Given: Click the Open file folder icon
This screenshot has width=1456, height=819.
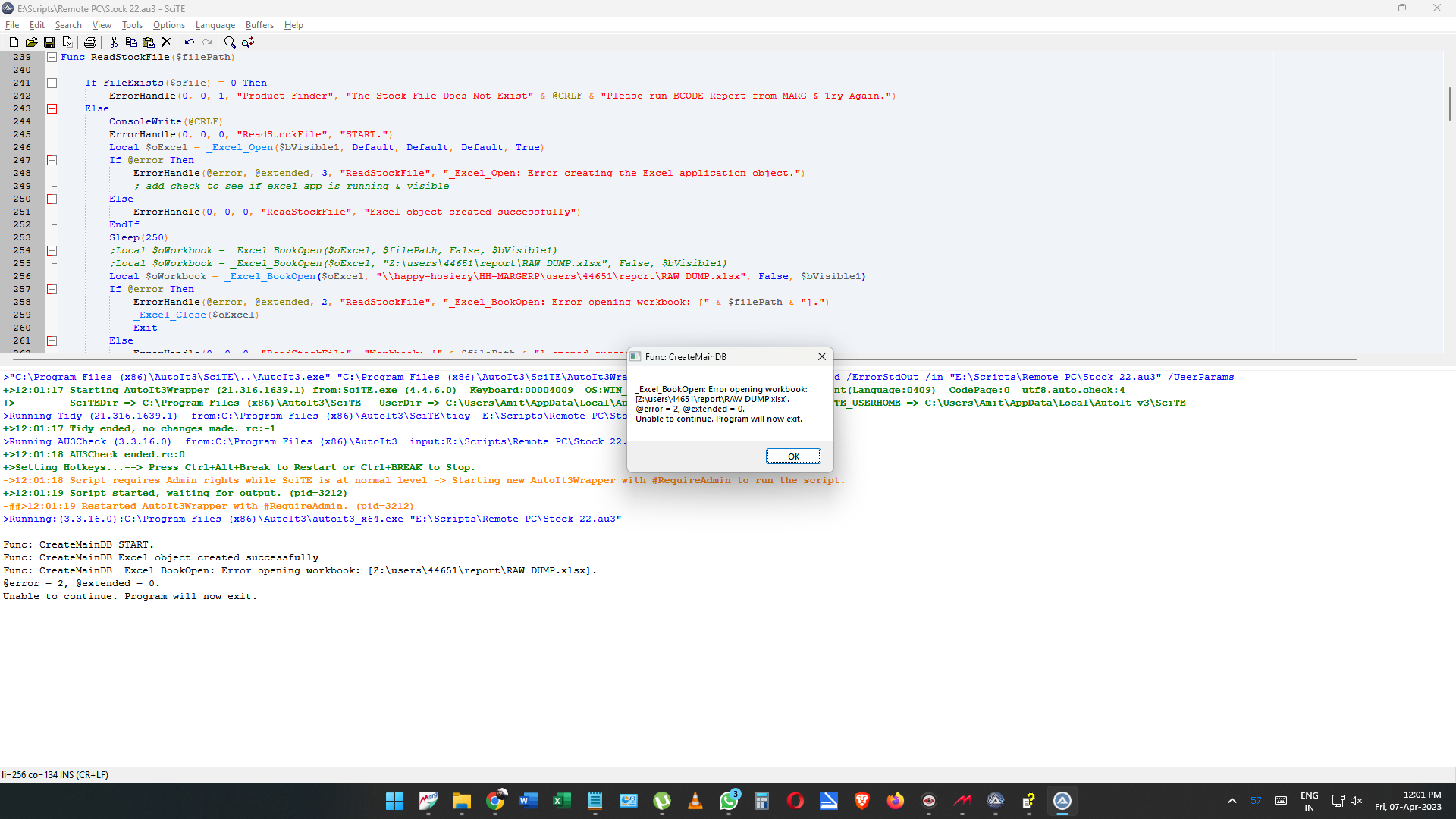Looking at the screenshot, I should [x=31, y=42].
